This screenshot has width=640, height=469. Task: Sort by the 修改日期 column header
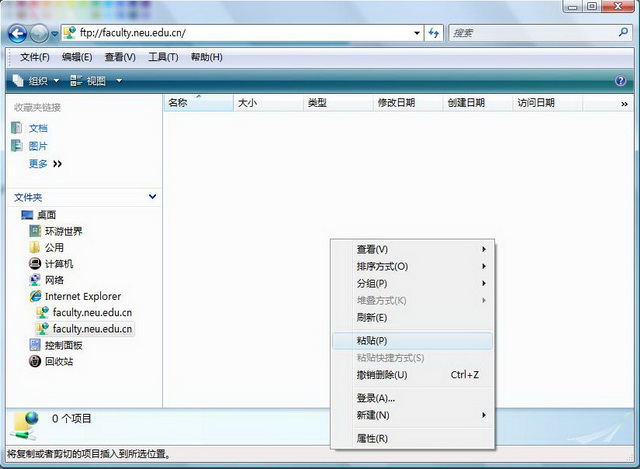click(408, 103)
